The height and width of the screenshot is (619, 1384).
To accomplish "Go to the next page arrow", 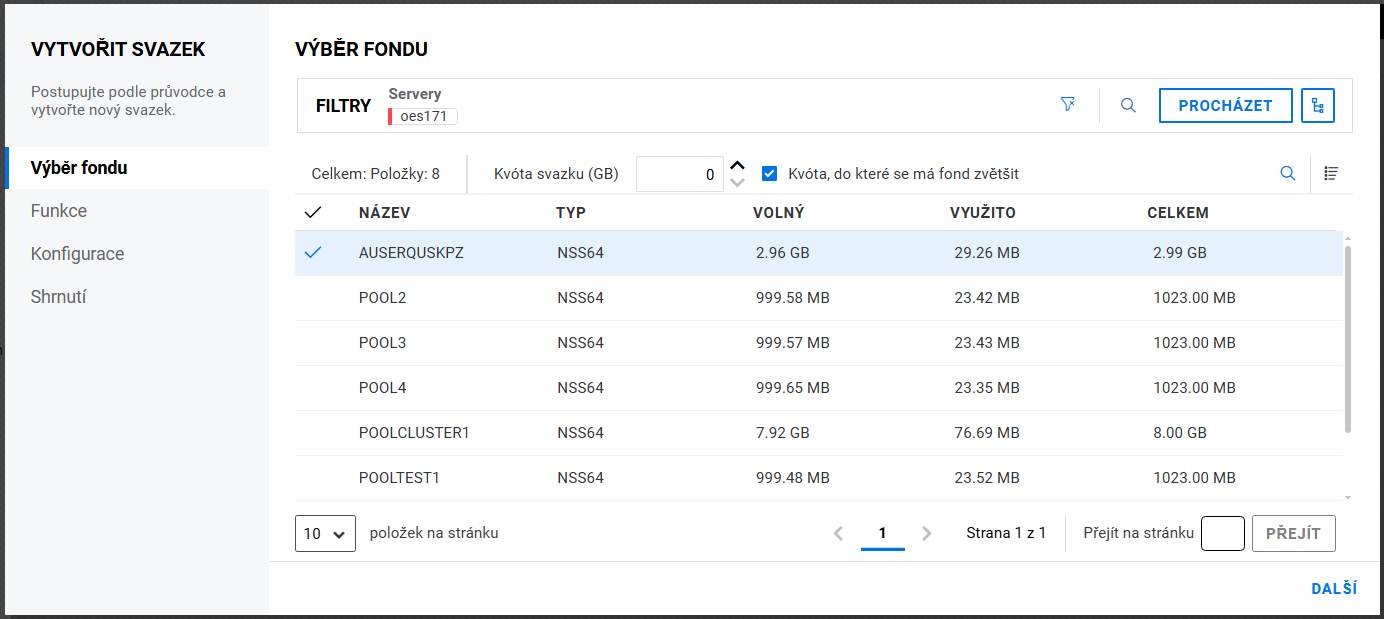I will [x=927, y=534].
